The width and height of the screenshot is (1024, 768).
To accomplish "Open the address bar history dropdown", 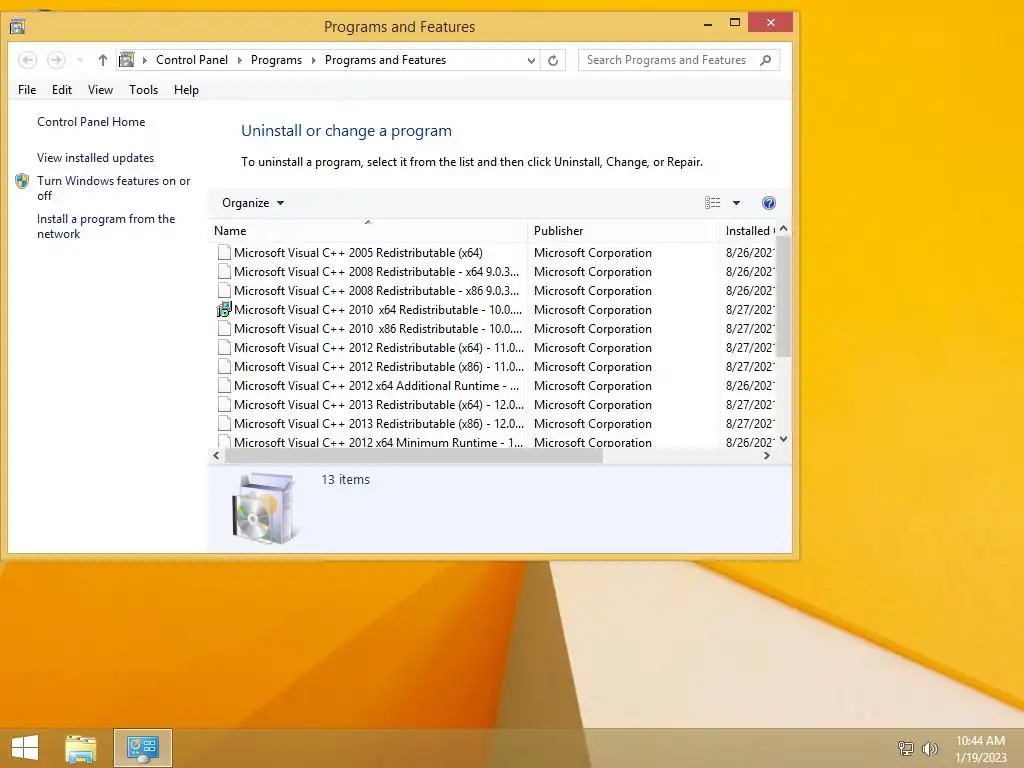I will [x=531, y=60].
